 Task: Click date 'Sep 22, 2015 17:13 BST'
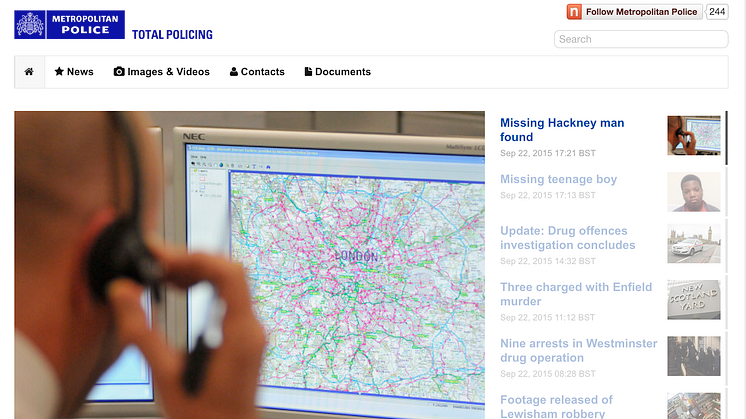pos(548,195)
